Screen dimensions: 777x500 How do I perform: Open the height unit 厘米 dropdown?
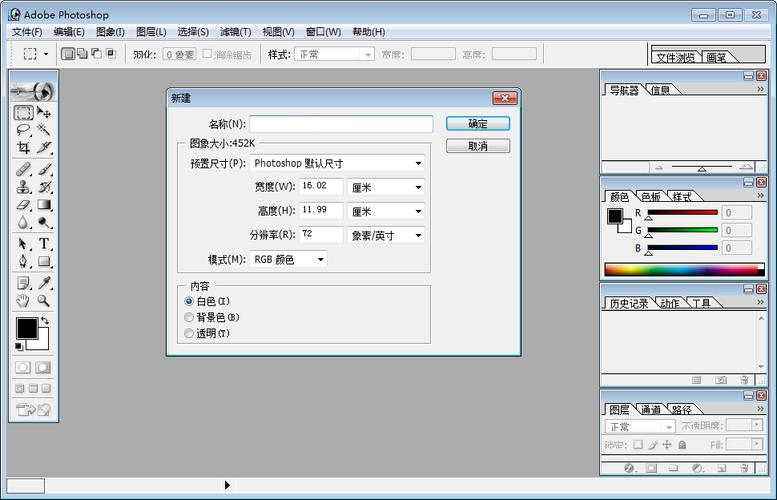[386, 212]
